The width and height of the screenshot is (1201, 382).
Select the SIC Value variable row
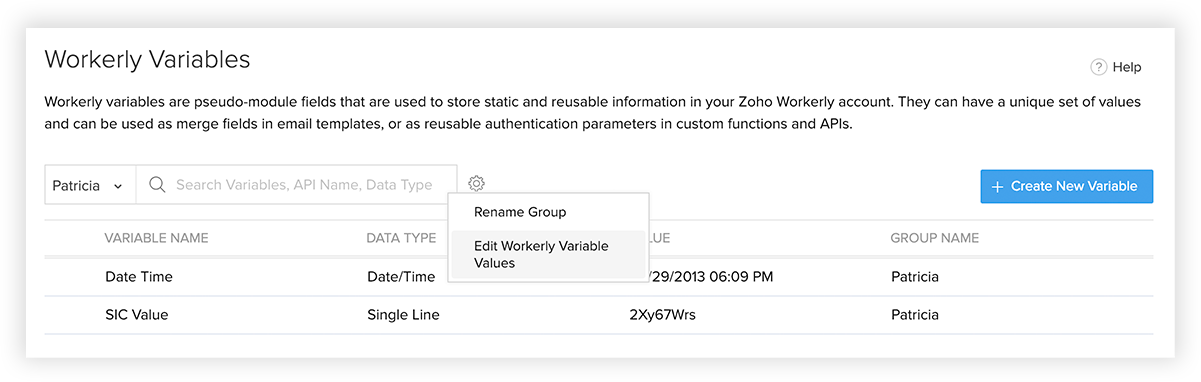(x=599, y=315)
